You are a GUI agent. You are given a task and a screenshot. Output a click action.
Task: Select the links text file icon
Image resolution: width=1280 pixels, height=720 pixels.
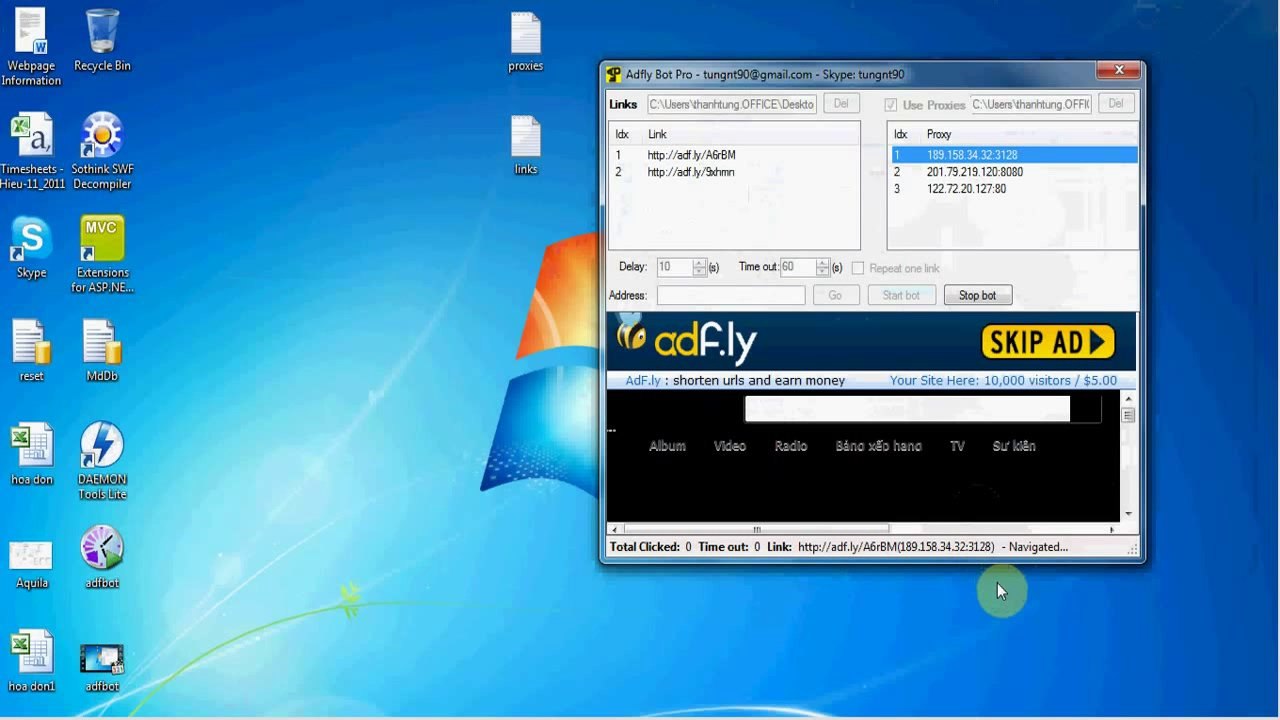click(x=526, y=145)
